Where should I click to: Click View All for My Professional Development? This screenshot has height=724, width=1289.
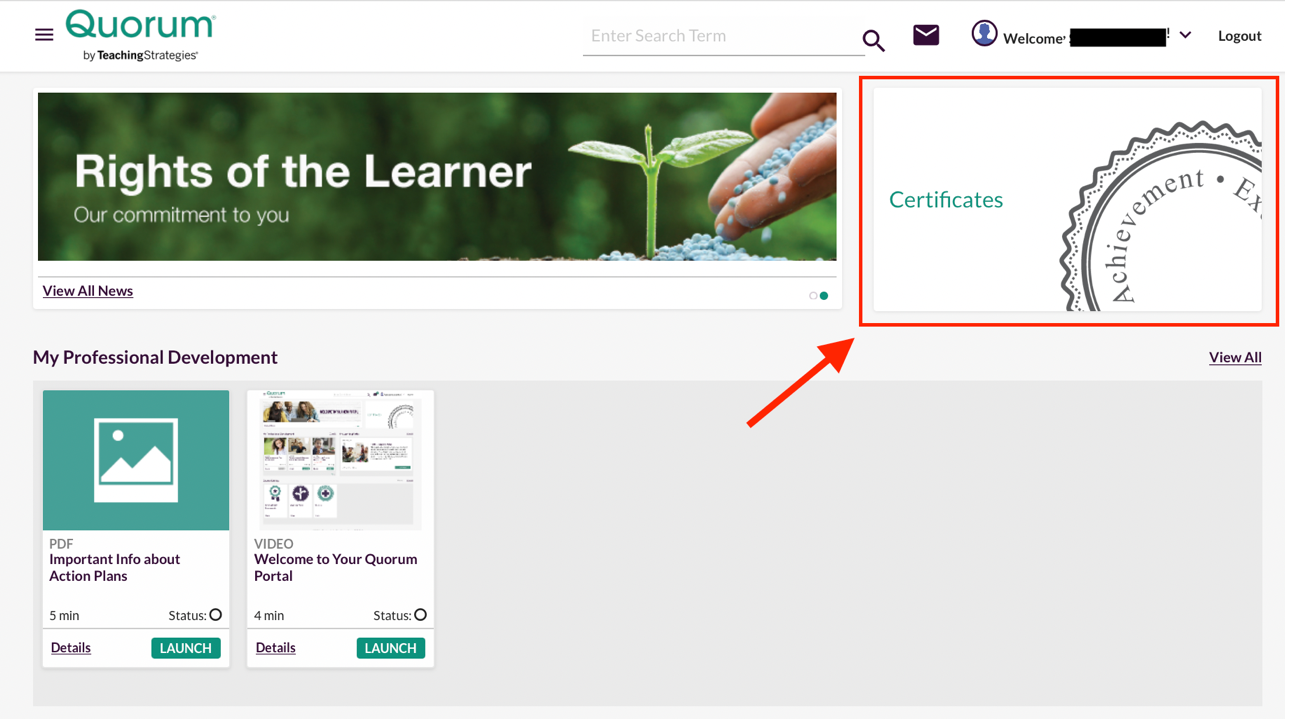(x=1235, y=357)
